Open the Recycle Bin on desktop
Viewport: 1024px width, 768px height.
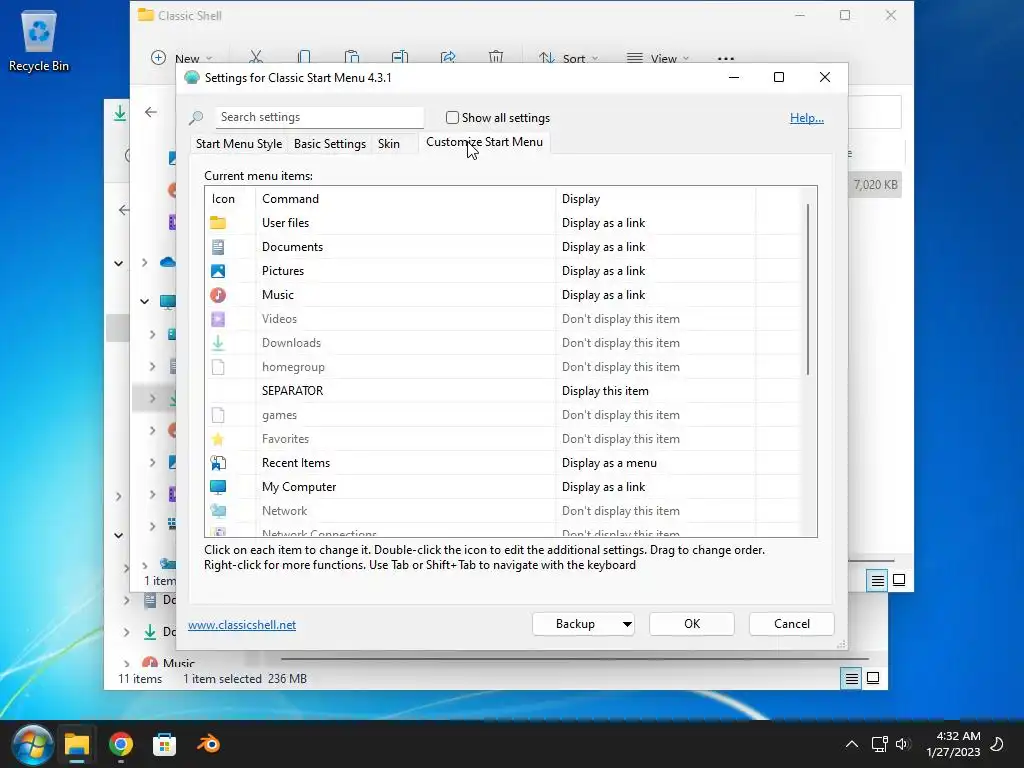pos(39,40)
